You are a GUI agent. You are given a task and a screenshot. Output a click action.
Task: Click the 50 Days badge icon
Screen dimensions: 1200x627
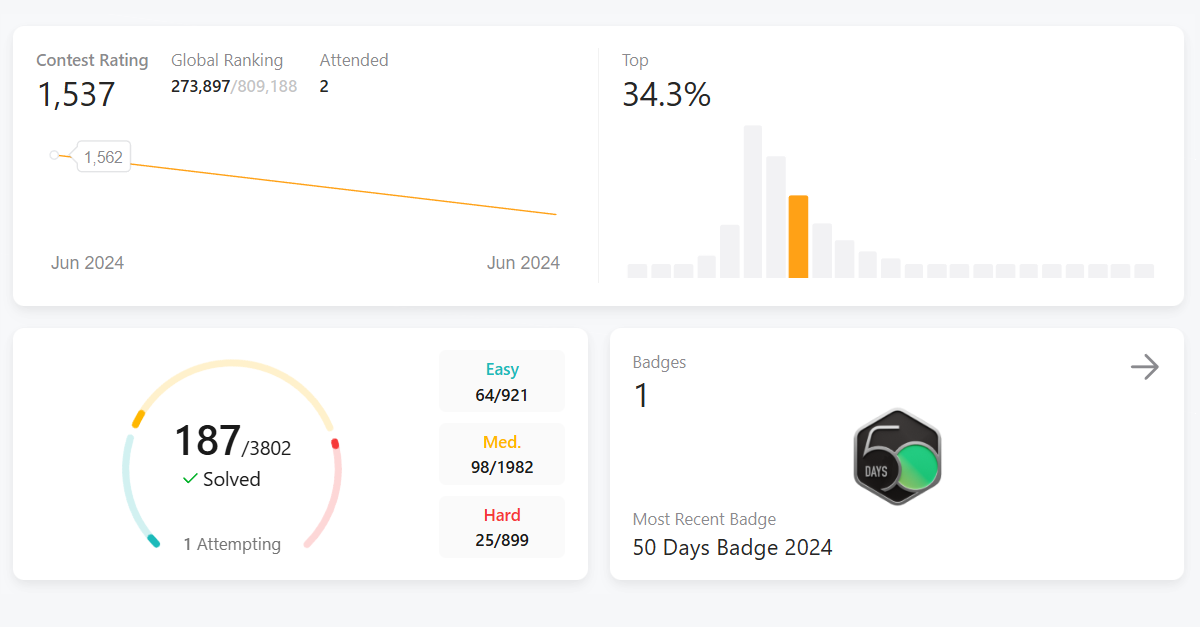(897, 457)
